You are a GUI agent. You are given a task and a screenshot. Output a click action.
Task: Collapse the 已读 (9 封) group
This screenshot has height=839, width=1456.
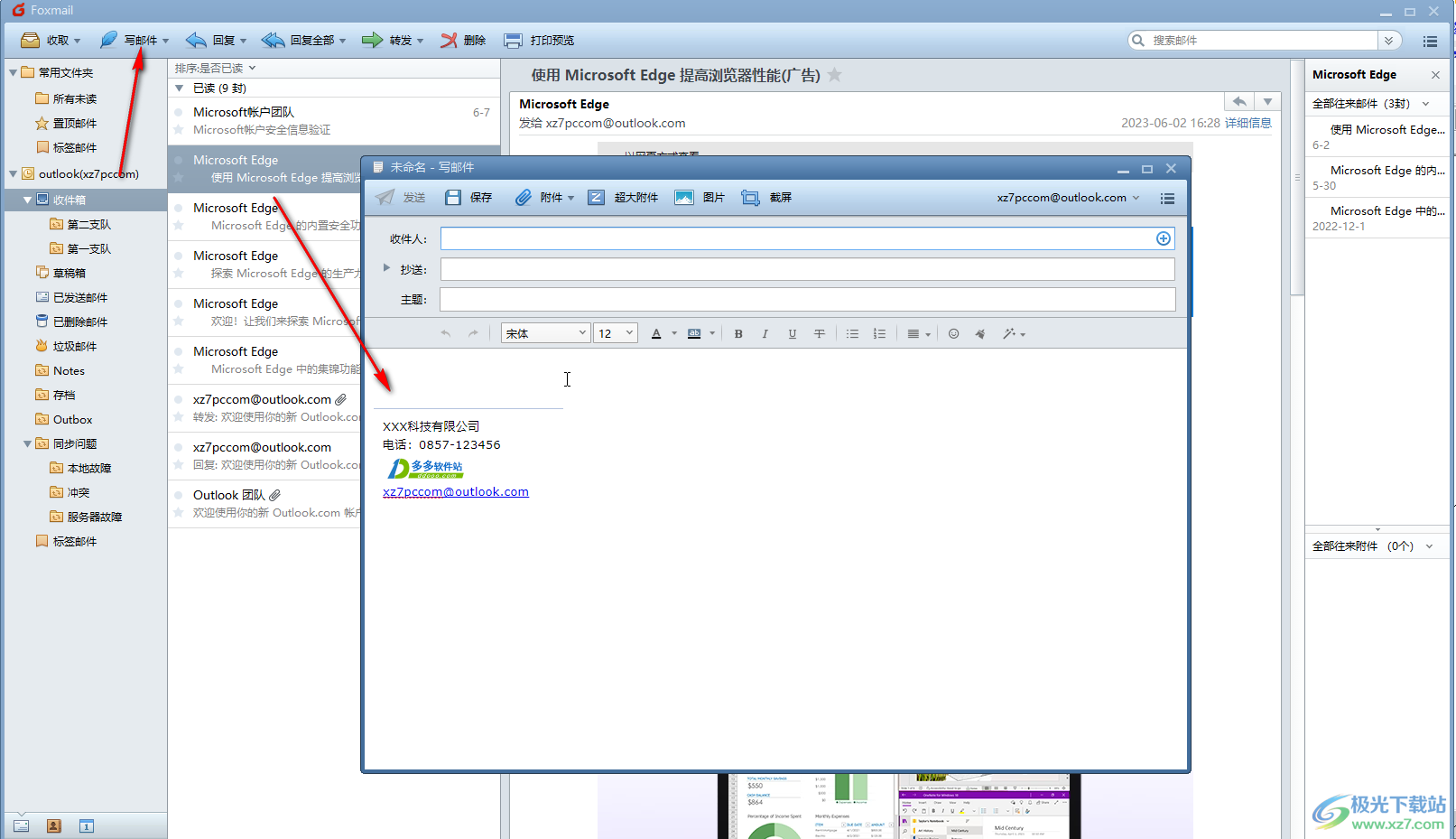(179, 88)
